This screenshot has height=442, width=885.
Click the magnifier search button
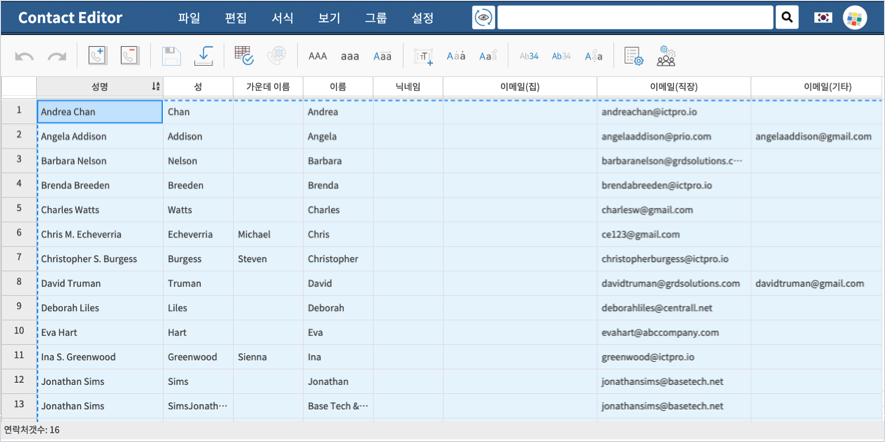coord(787,17)
